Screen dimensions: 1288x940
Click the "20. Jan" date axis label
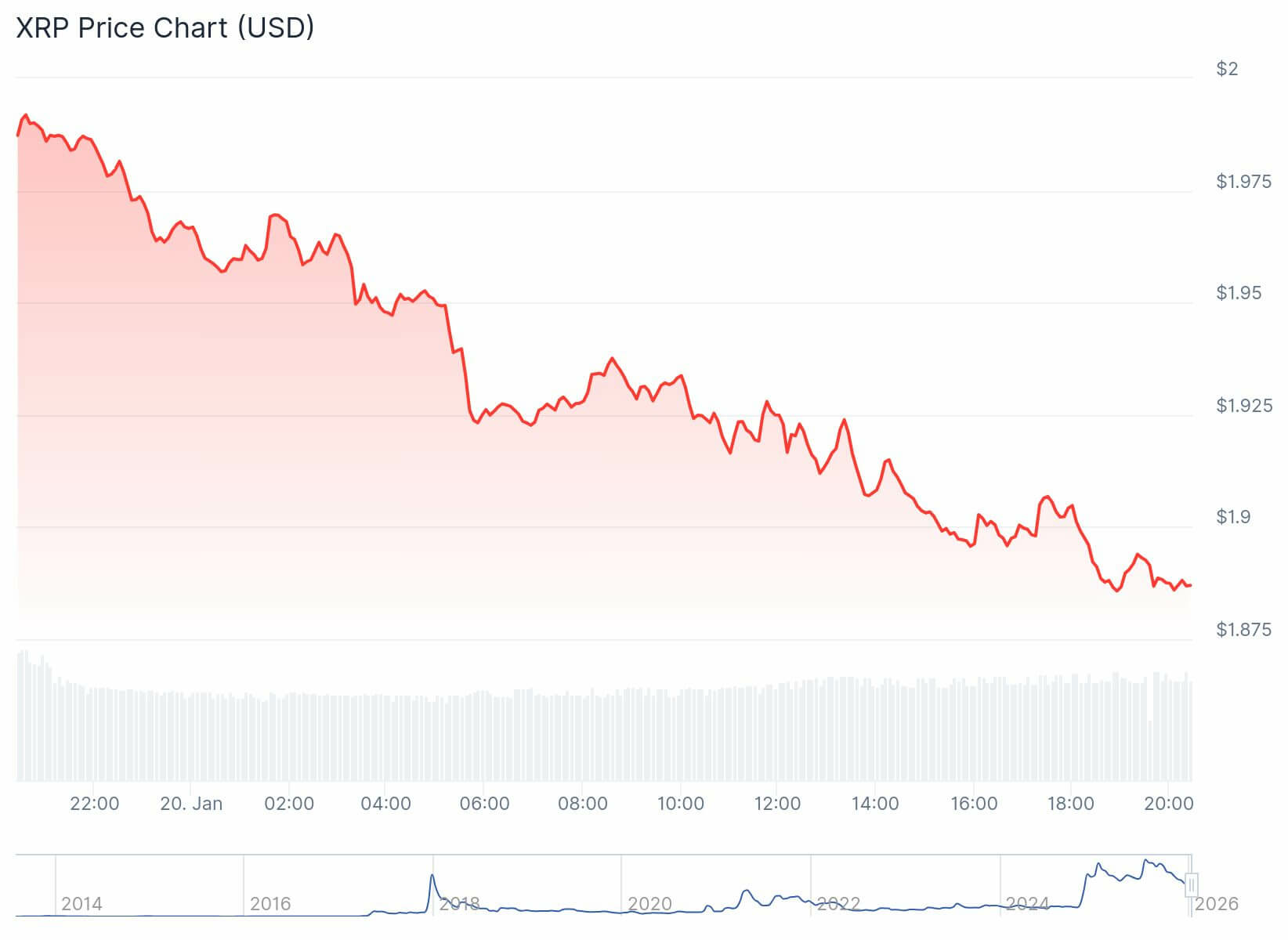click(191, 804)
